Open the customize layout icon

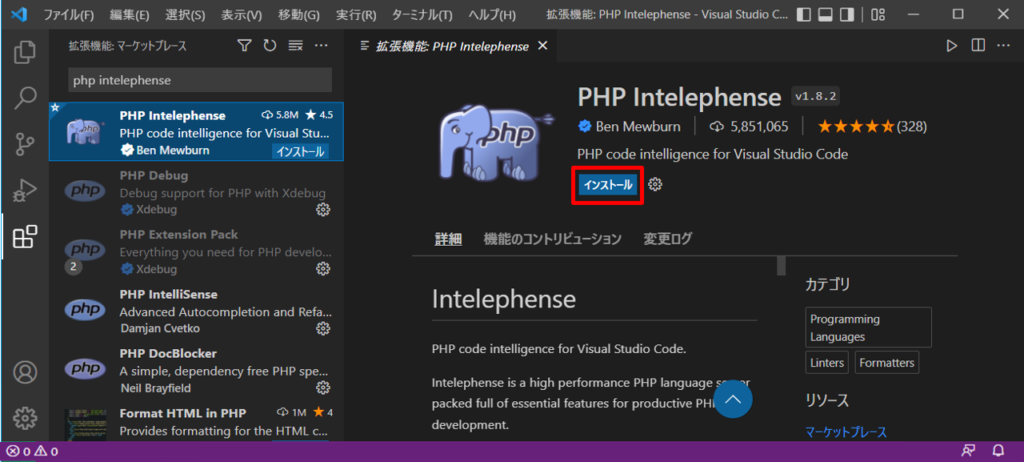[878, 14]
